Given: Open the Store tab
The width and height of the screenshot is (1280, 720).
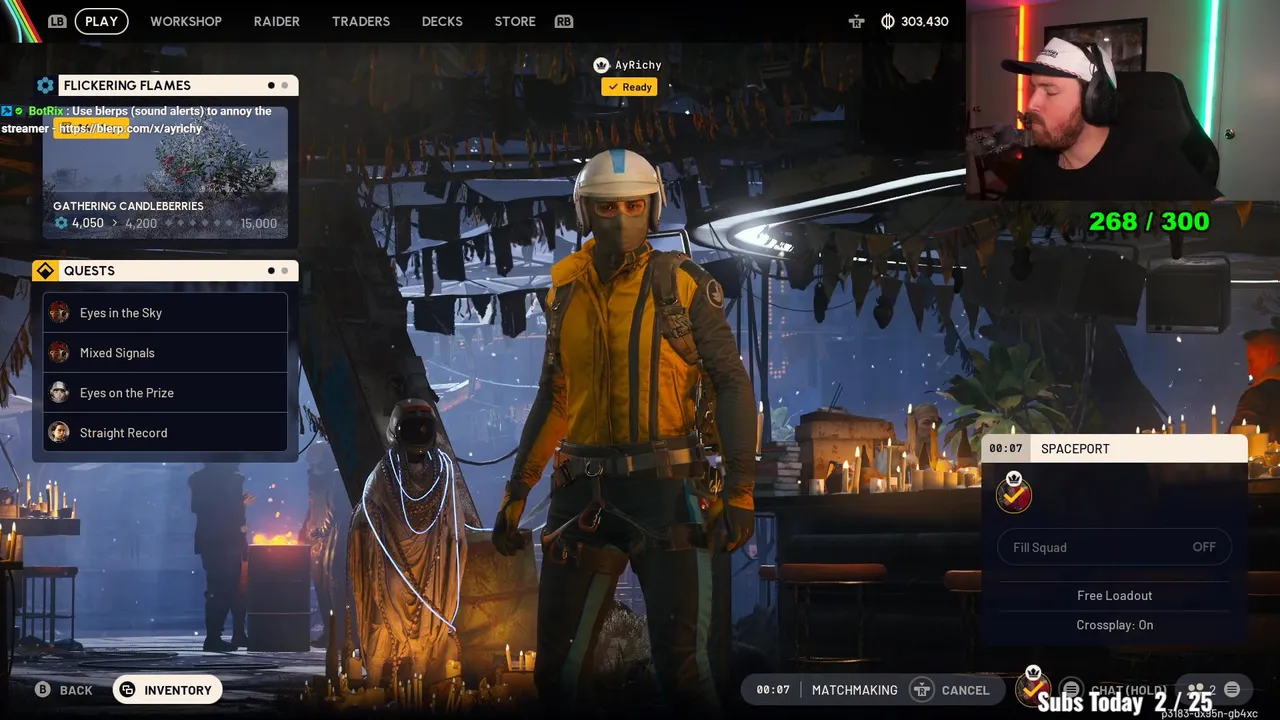Looking at the screenshot, I should point(515,21).
